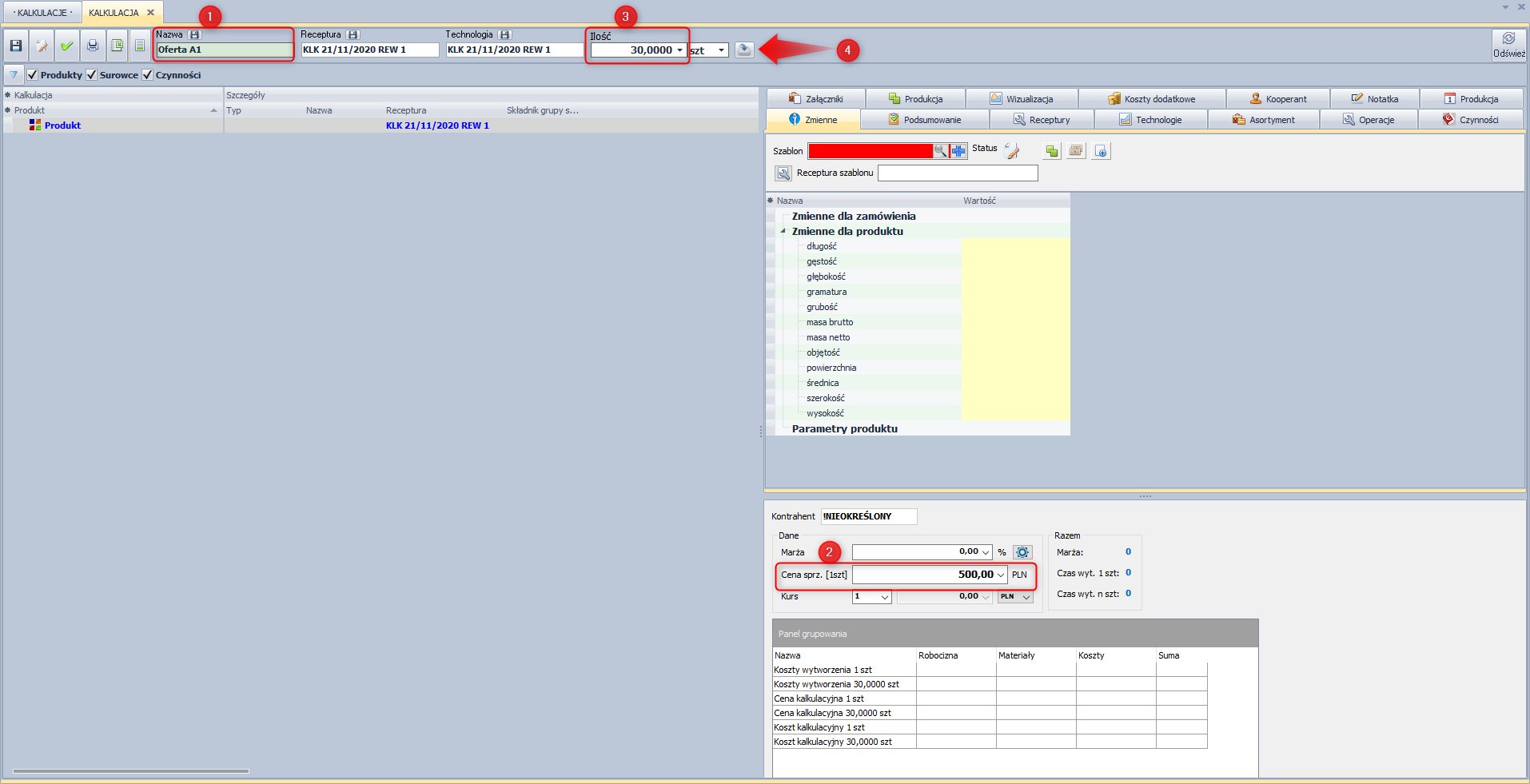Image resolution: width=1530 pixels, height=784 pixels.
Task: Click the KLK 21/11/2020 REW 1 recipe link
Action: 437,125
